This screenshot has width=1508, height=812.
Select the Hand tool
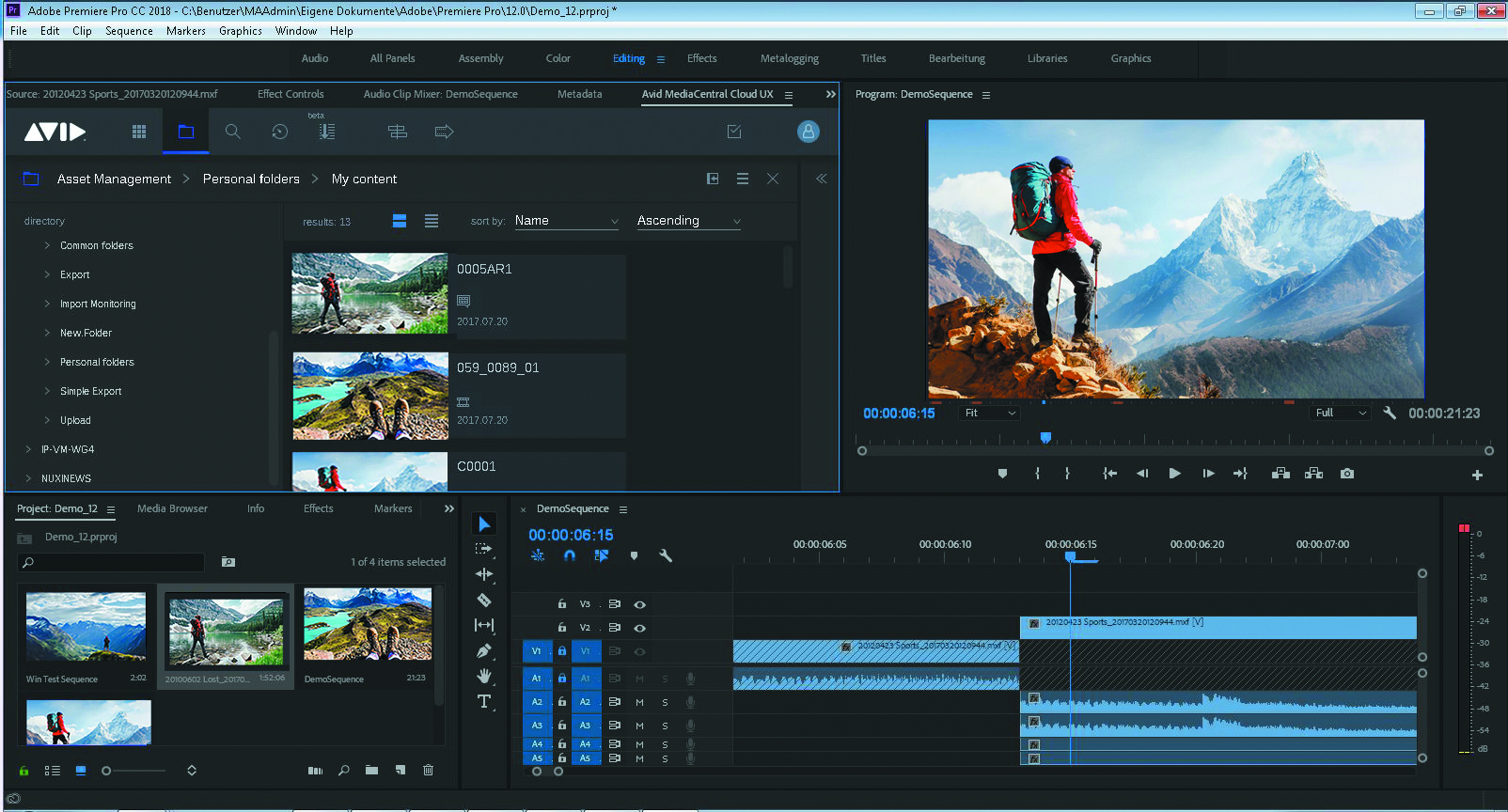click(x=484, y=676)
